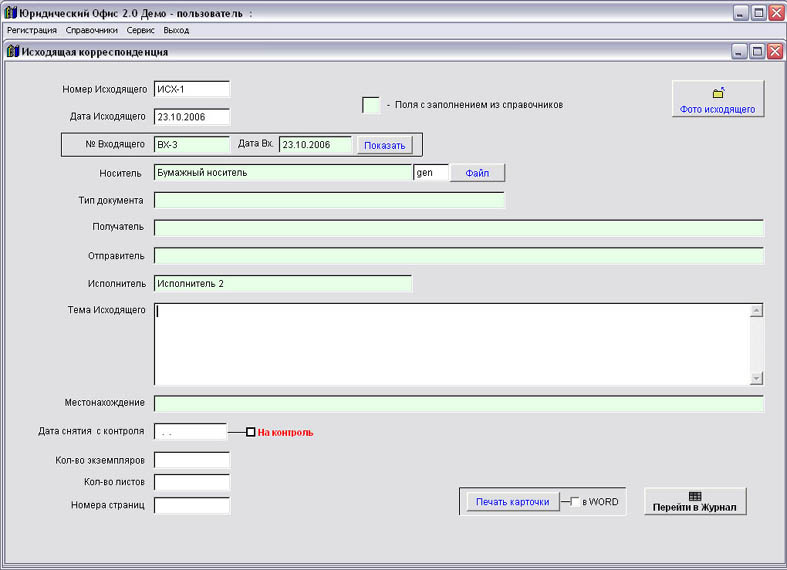Image resolution: width=787 pixels, height=570 pixels.
Task: Click the Тема text area scroll-down arrow
Action: (756, 378)
